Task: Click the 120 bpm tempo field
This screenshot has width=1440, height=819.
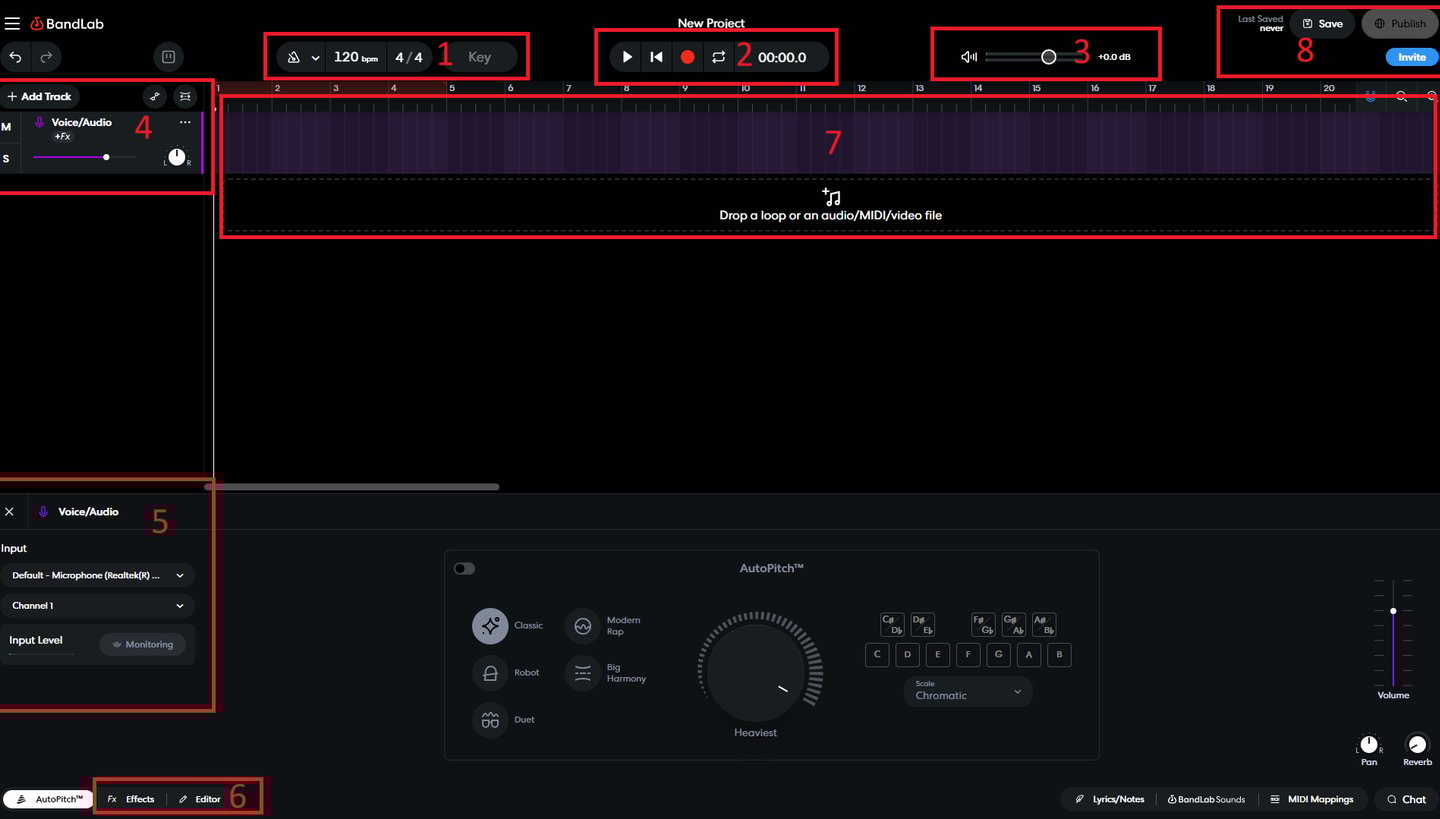Action: point(356,57)
